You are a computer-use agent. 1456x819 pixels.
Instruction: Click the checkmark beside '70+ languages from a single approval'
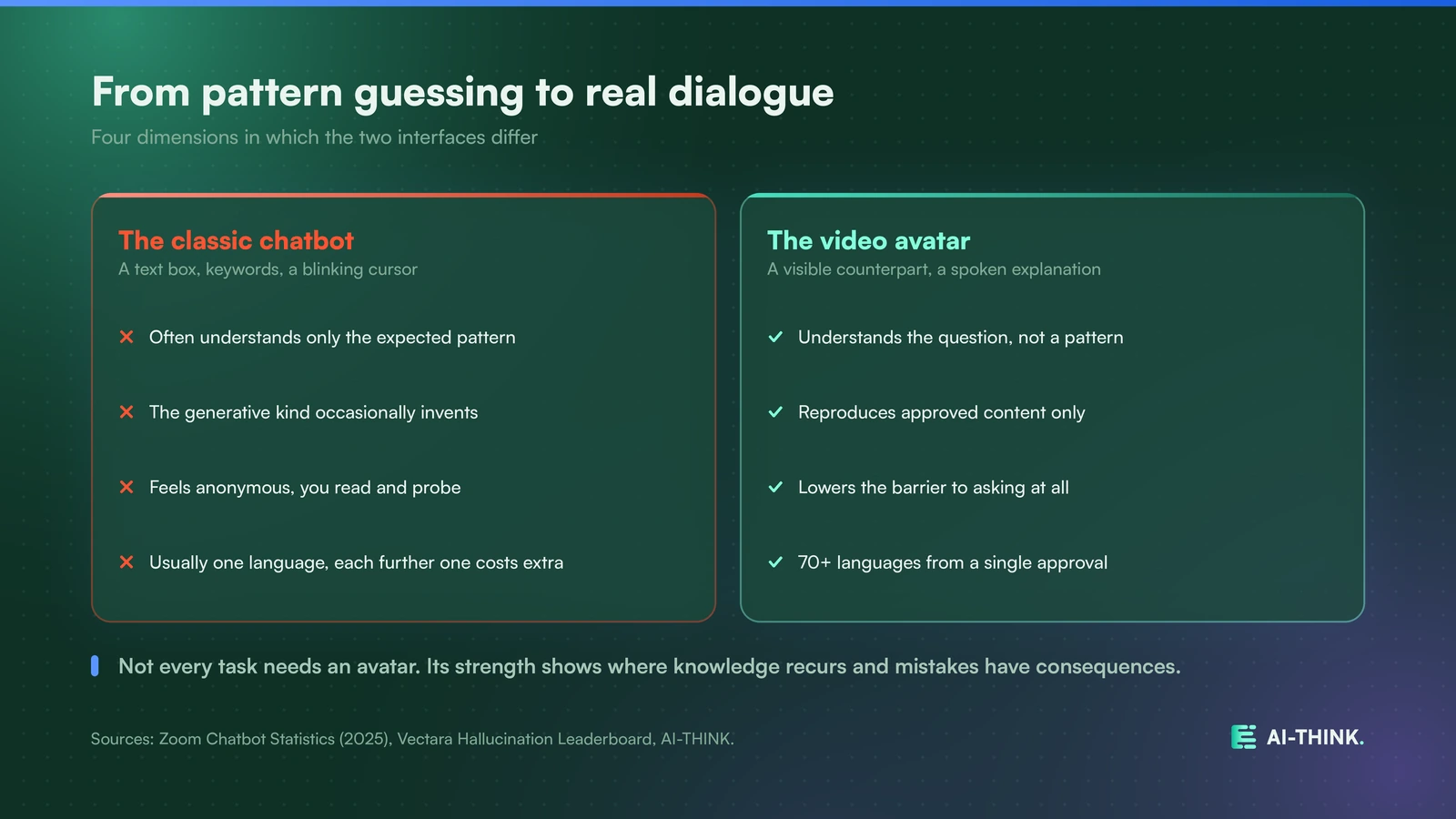775,562
